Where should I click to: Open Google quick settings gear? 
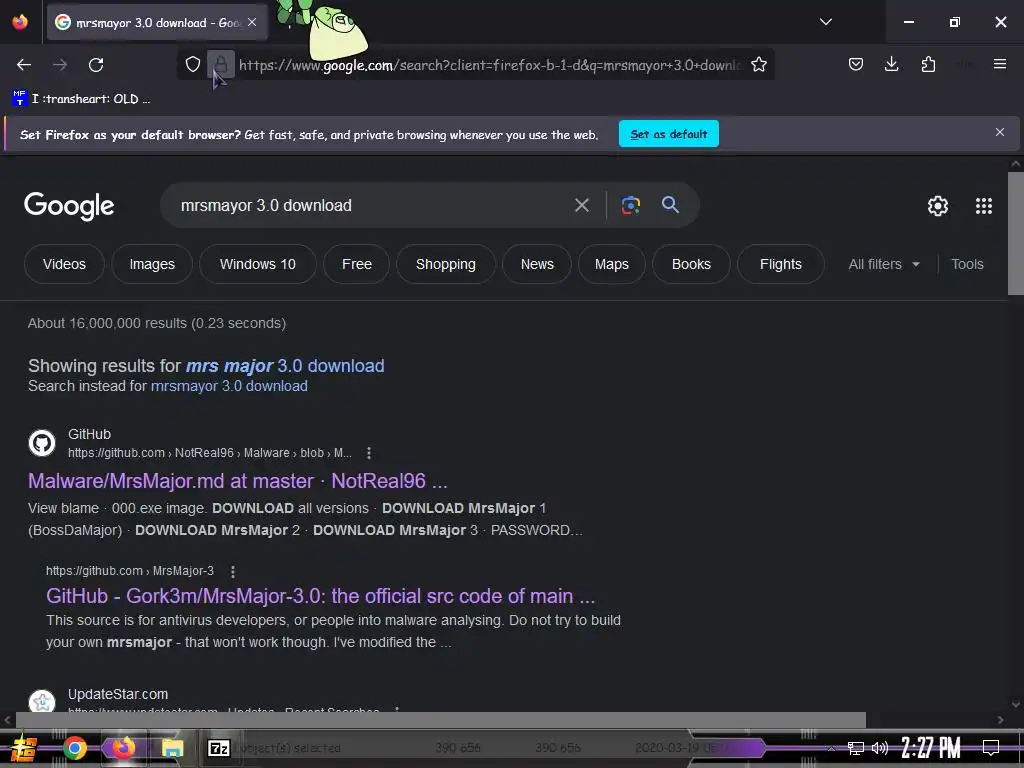pyautogui.click(x=938, y=206)
